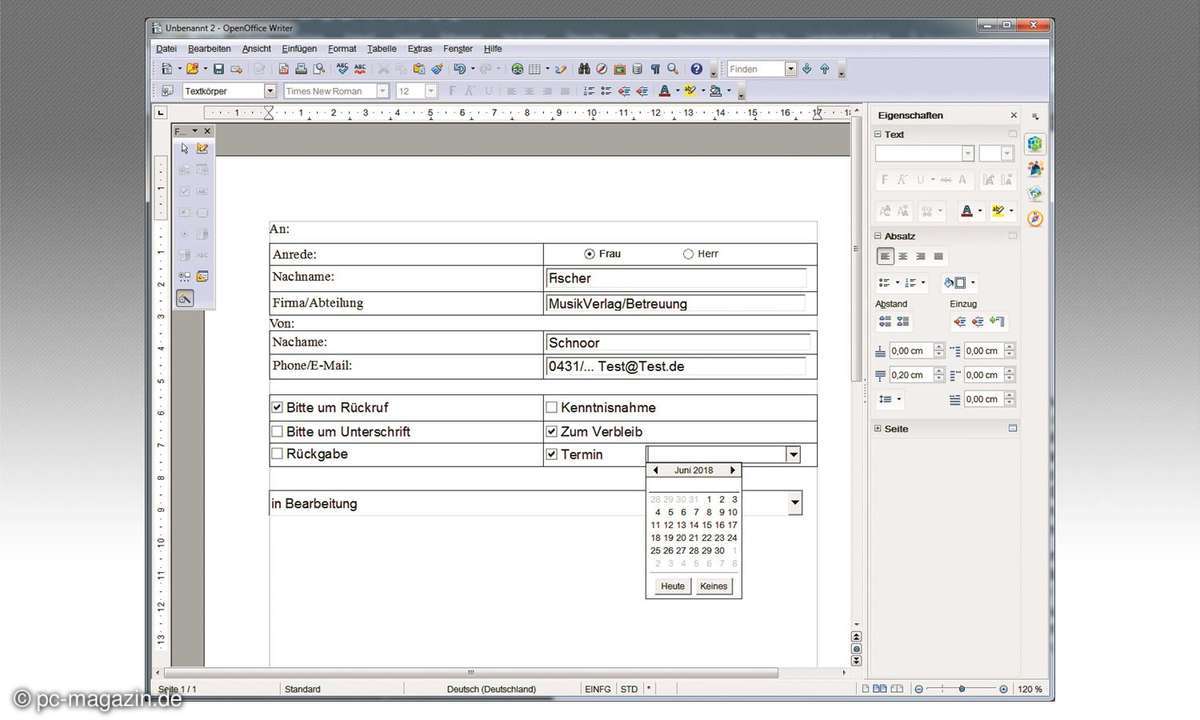The height and width of the screenshot is (720, 1200).
Task: Open the Times New Roman font dropdown
Action: click(x=383, y=91)
